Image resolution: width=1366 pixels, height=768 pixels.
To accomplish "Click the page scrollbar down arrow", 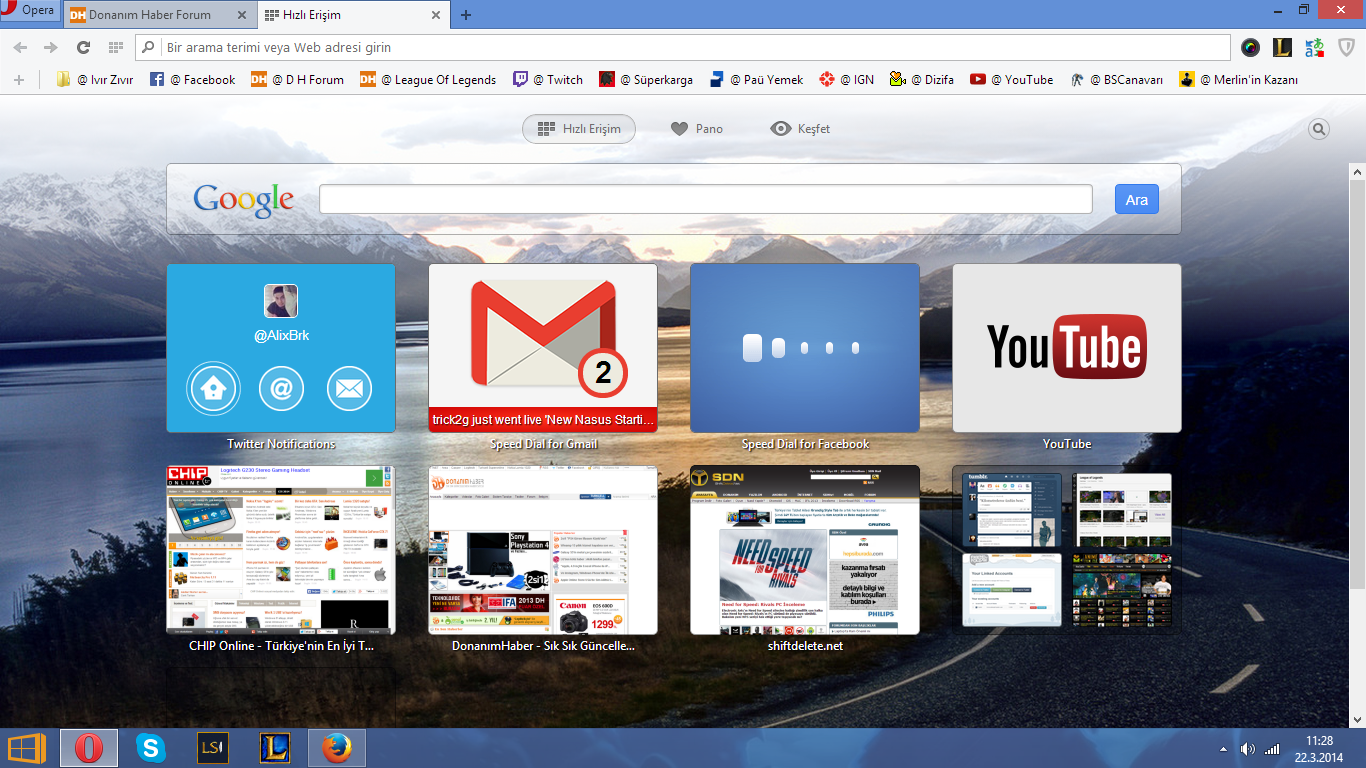I will point(1357,719).
